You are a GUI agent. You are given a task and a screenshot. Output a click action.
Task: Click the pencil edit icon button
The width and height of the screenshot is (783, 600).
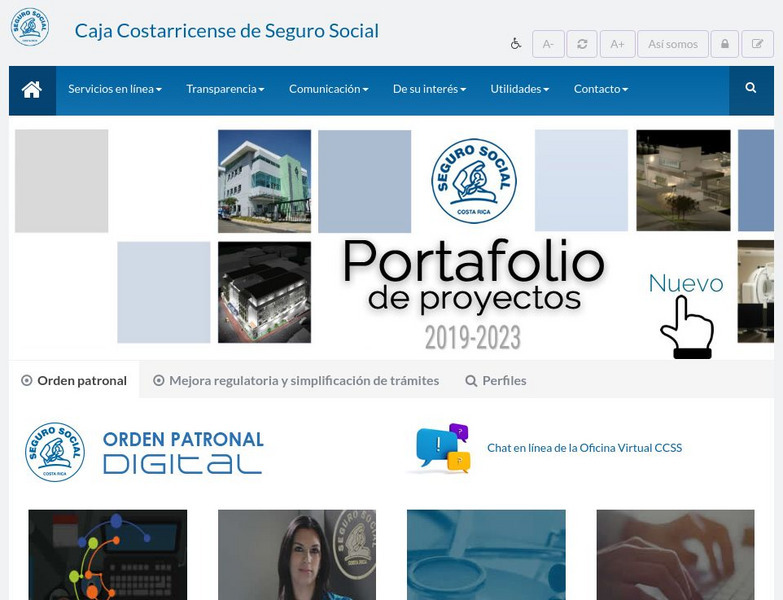pos(758,44)
